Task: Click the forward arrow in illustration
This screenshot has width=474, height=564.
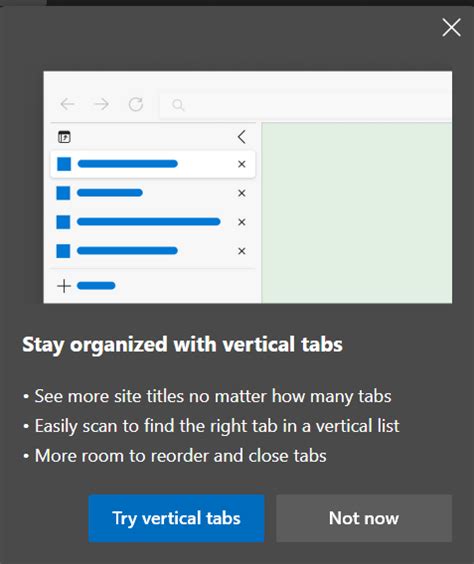Action: coord(101,104)
